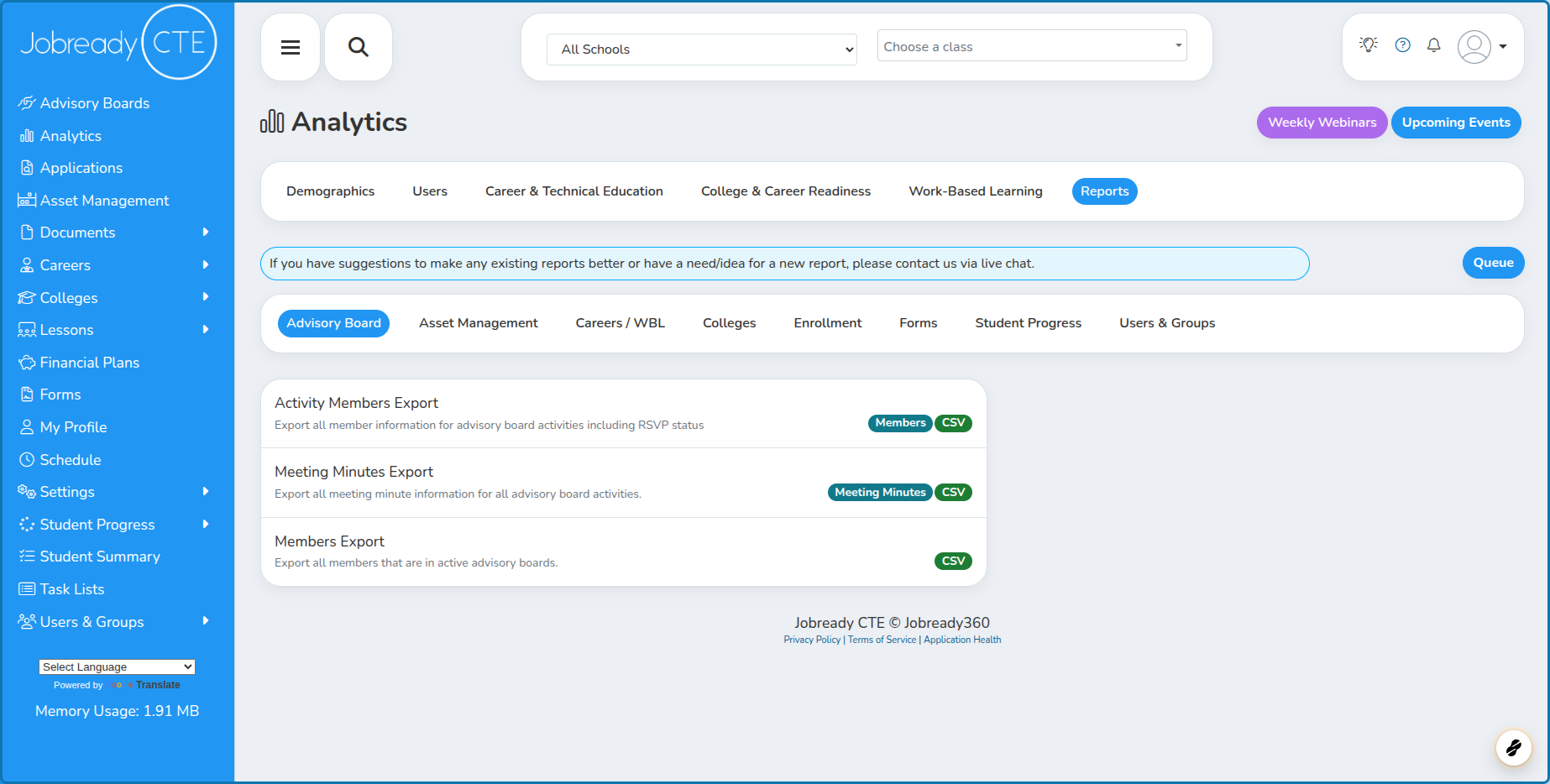Click the Users & Groups people icon
This screenshot has height=784, width=1550.
point(27,622)
